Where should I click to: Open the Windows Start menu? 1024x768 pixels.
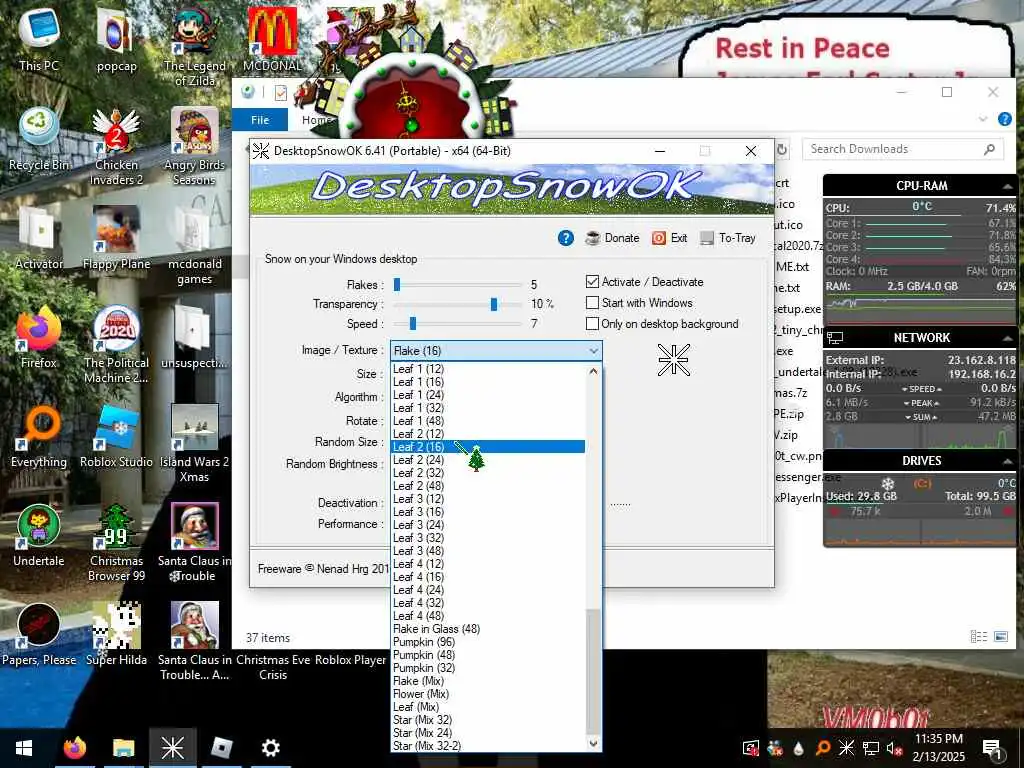click(24, 748)
